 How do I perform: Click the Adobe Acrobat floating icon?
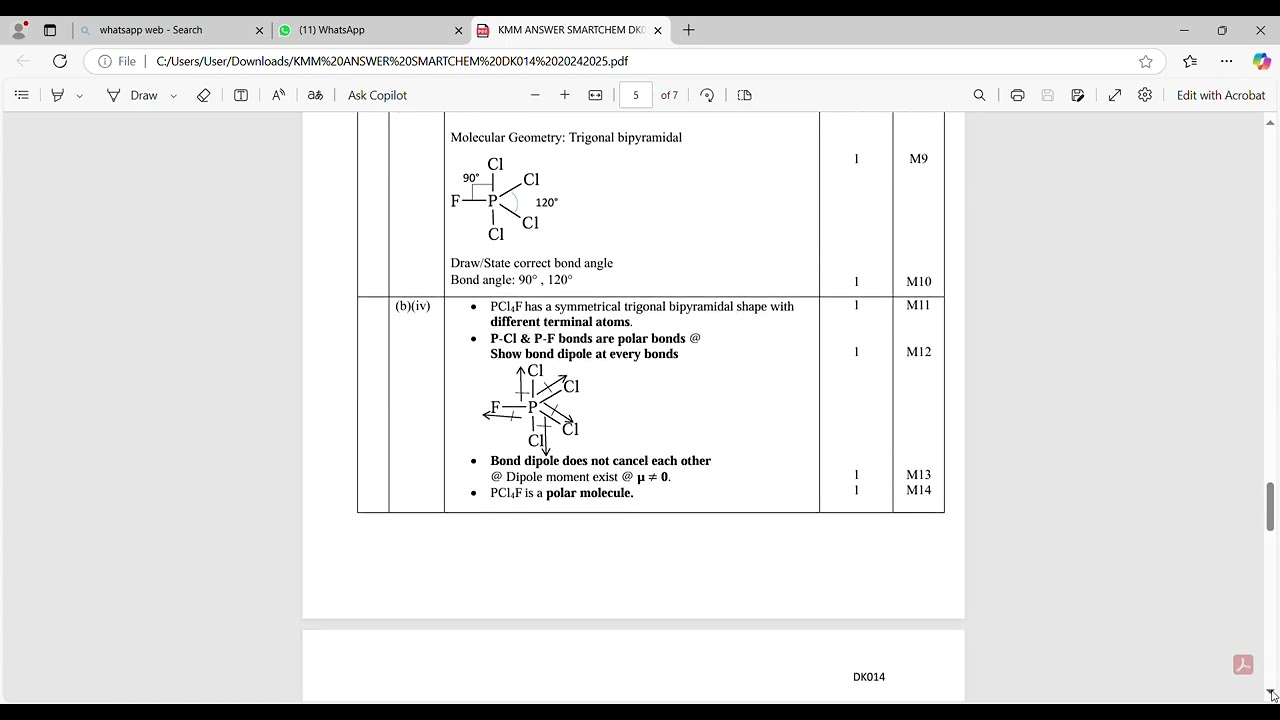1243,665
